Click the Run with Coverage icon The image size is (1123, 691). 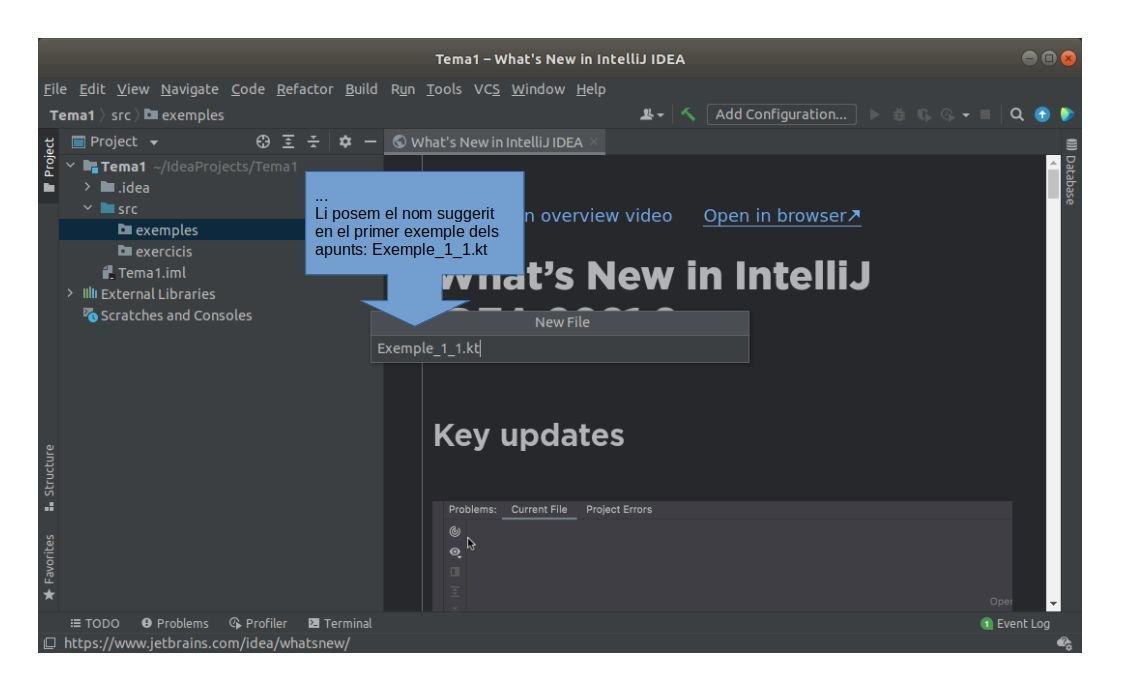pyautogui.click(x=924, y=115)
